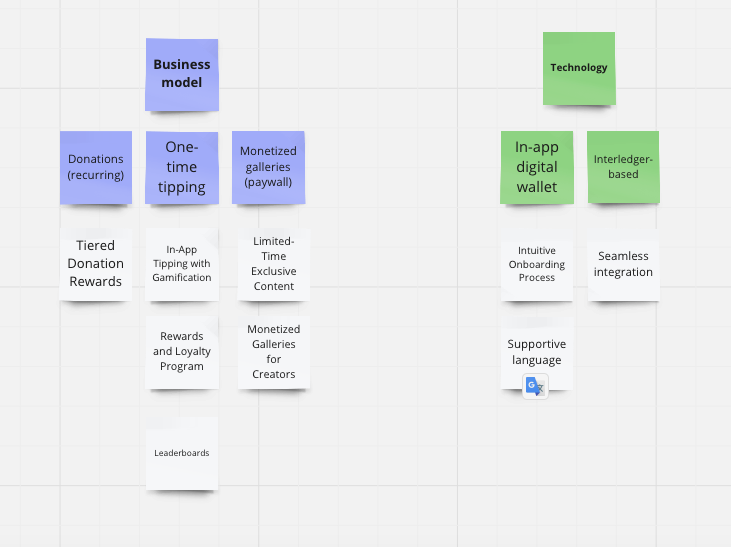Click the Interledger-based green note
The height and width of the screenshot is (547, 731).
[623, 167]
